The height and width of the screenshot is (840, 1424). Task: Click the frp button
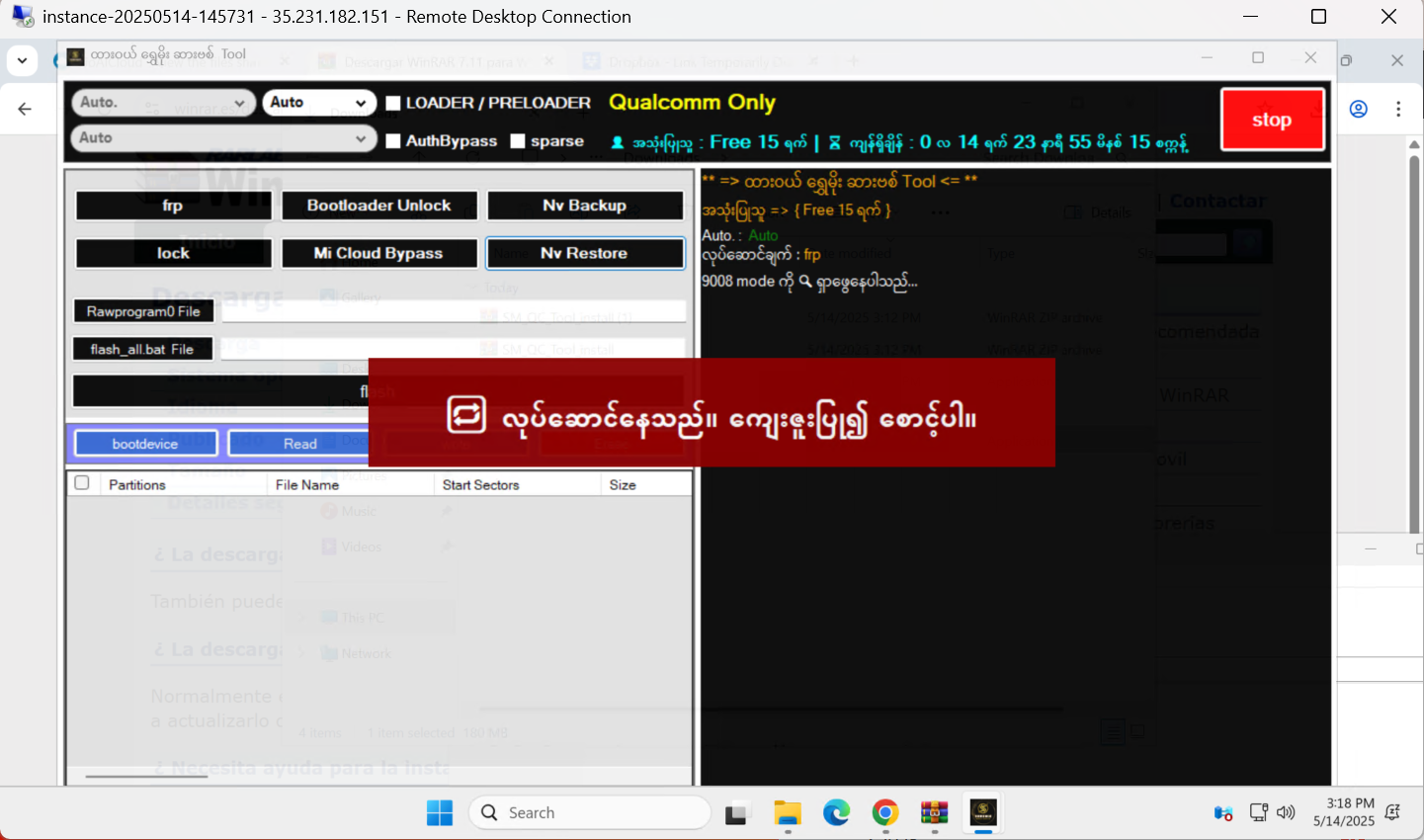(x=173, y=206)
